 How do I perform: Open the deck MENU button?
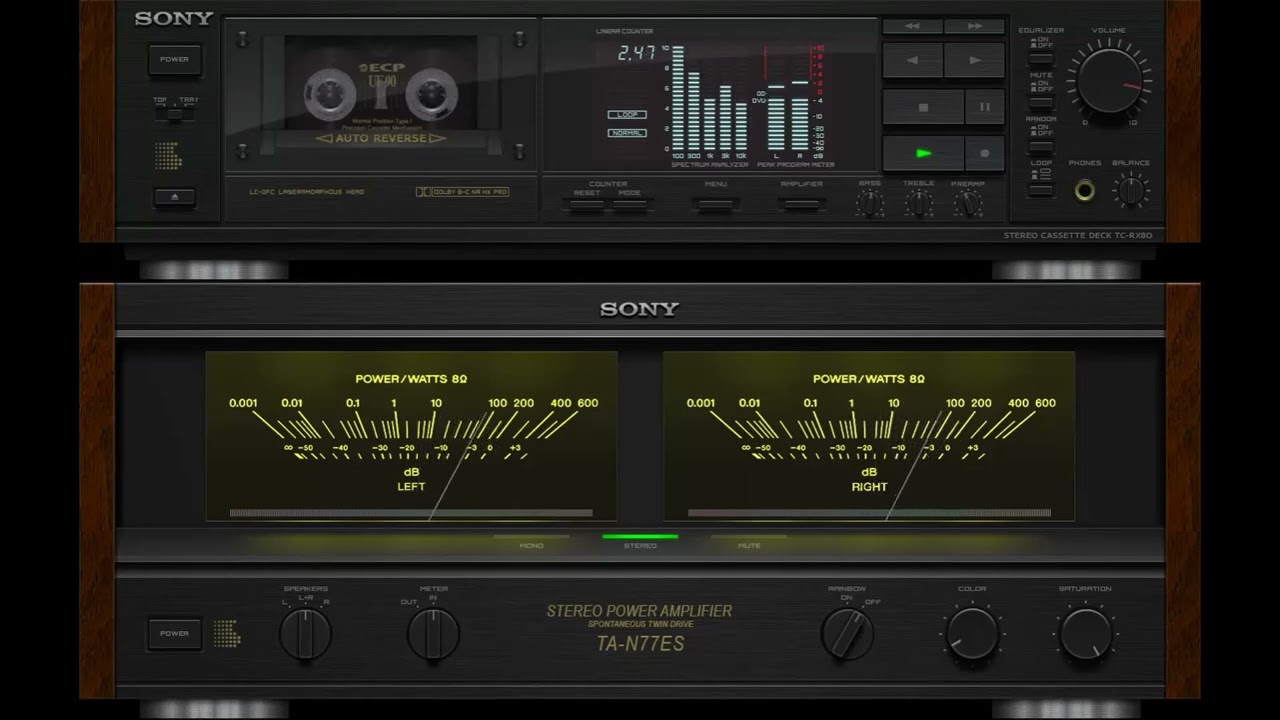pos(716,204)
